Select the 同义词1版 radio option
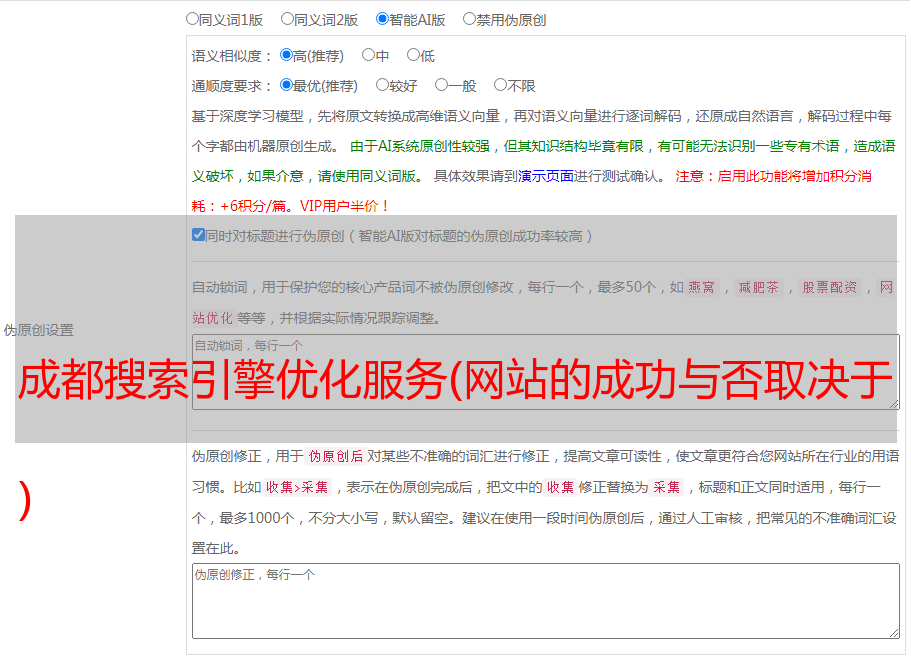Image resolution: width=911 pixels, height=658 pixels. point(192,19)
